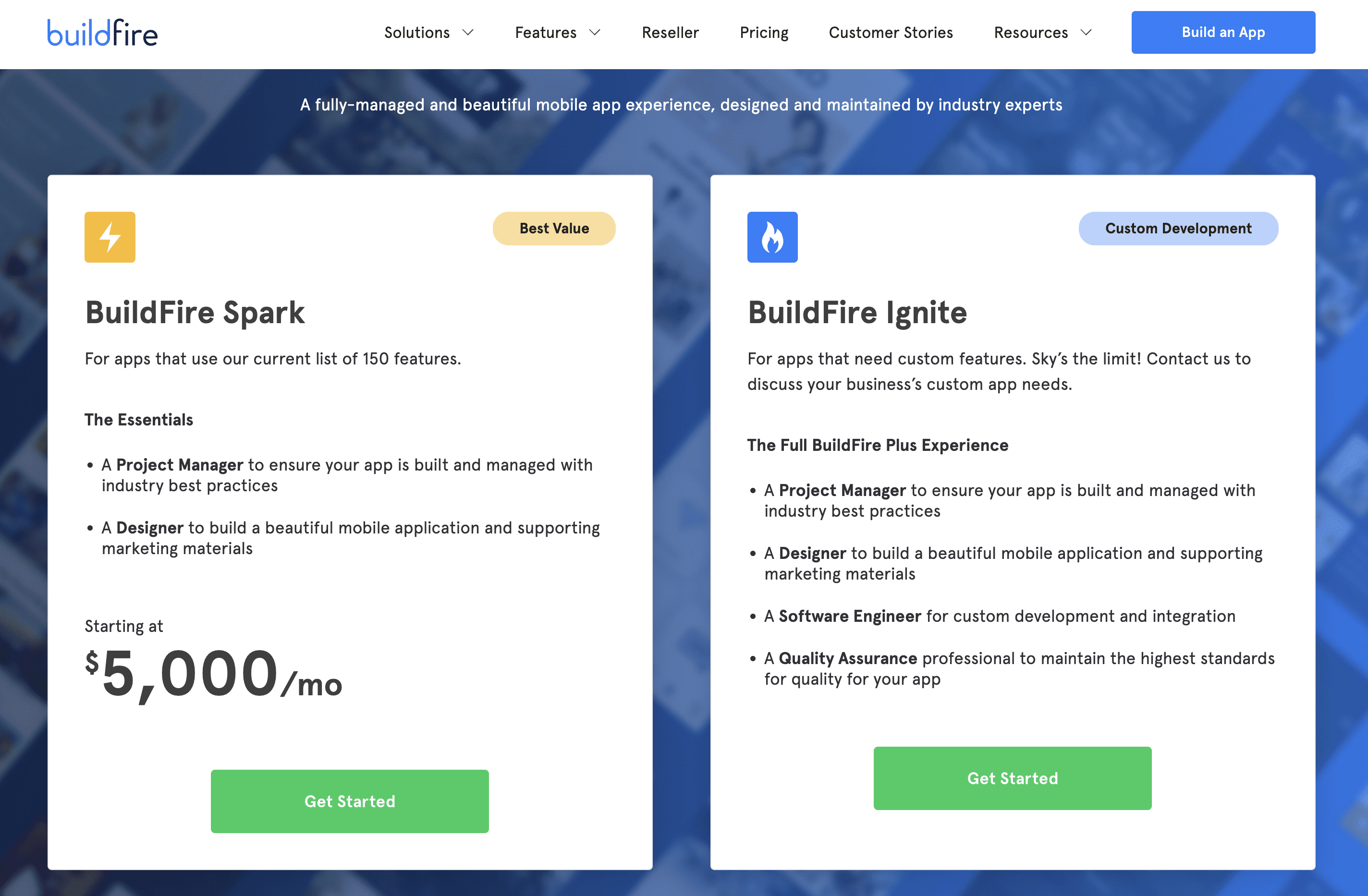Viewport: 1368px width, 896px height.
Task: Click 'For apps that need custom features' description
Action: click(x=999, y=371)
